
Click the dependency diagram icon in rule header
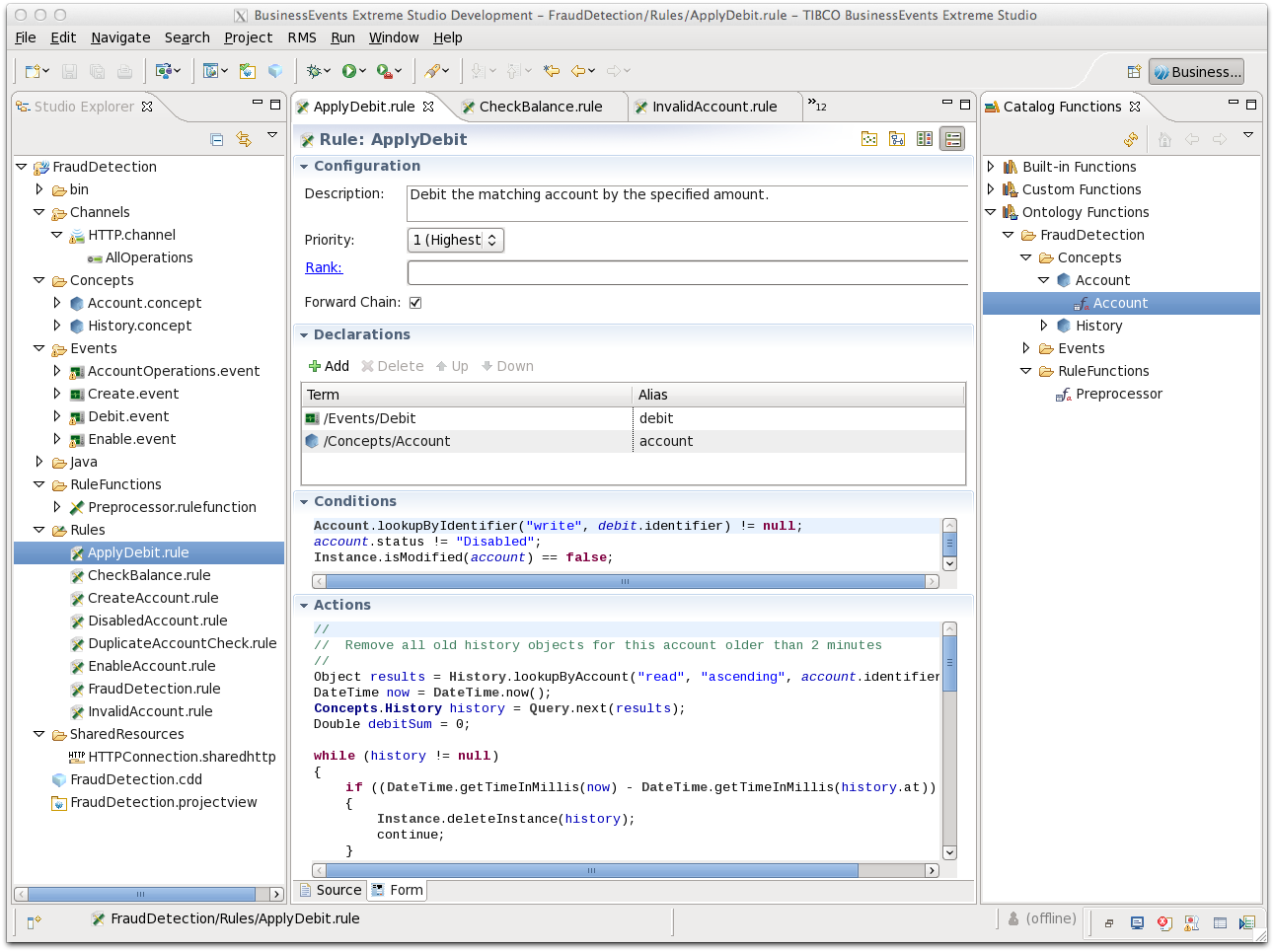(869, 139)
